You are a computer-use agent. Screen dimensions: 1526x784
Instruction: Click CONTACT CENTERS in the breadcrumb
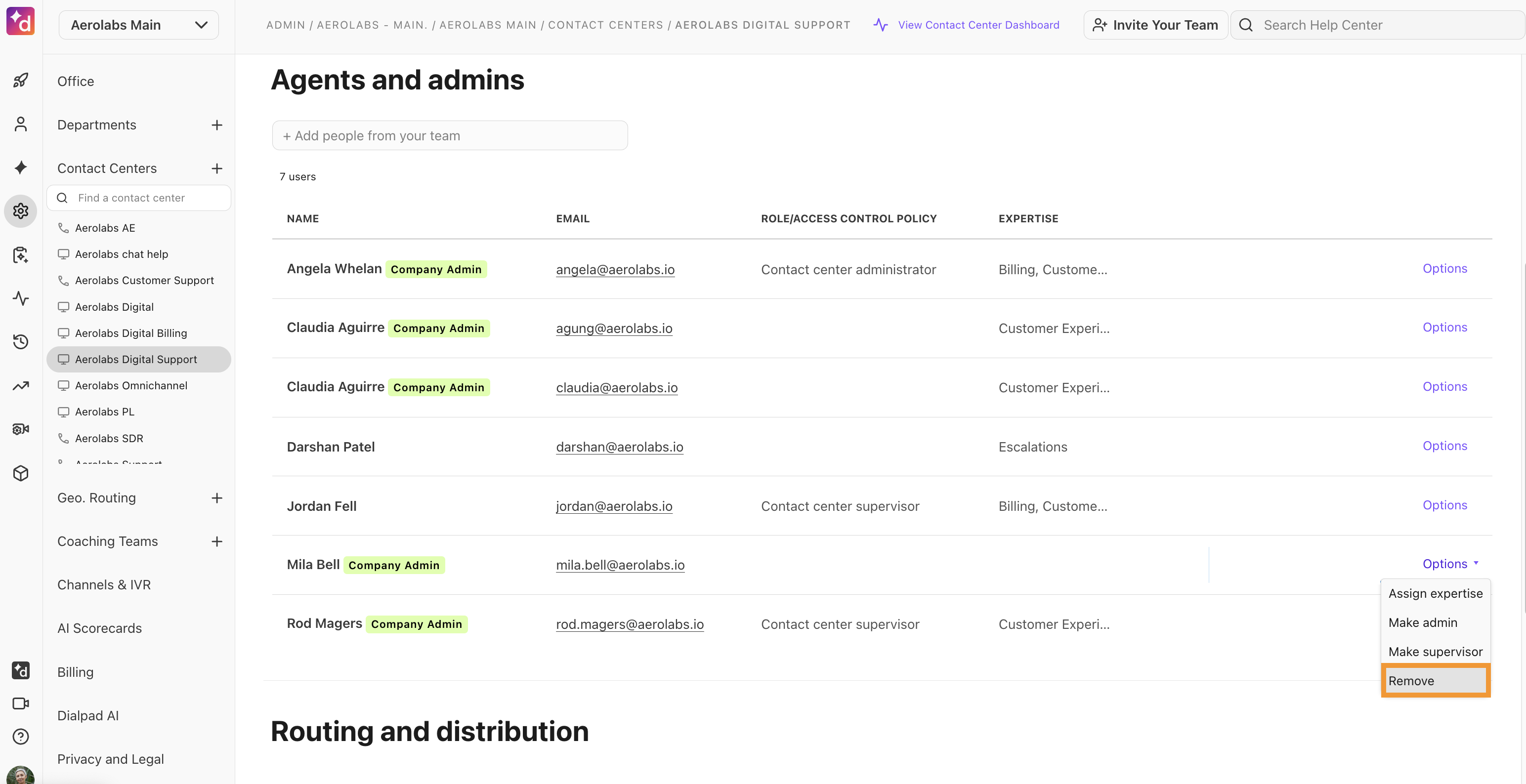tap(605, 25)
